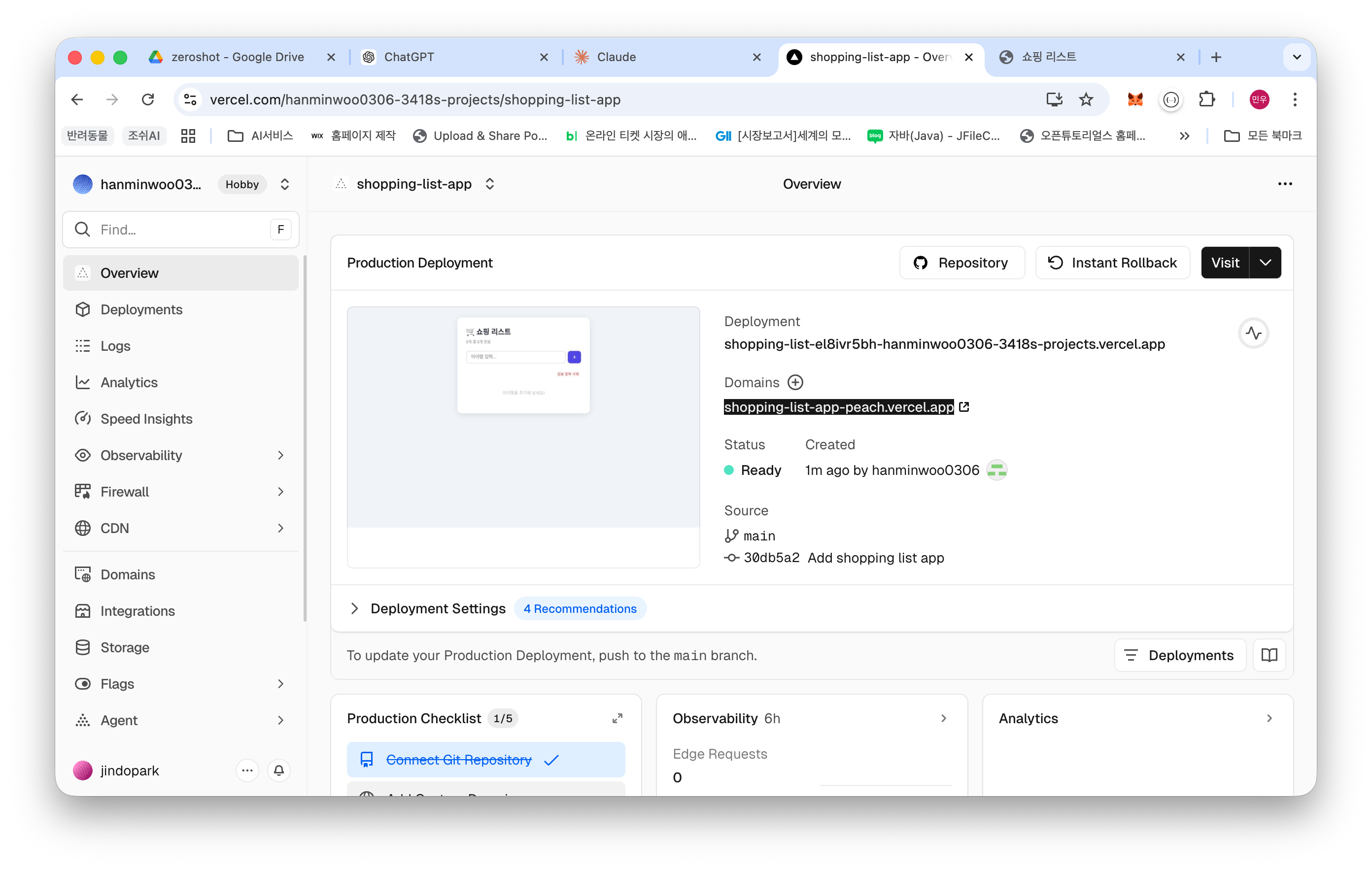Viewport: 1372px width, 869px height.
Task: Open the deployment URL shopping-list-el8ivr5bh link
Action: (x=945, y=344)
